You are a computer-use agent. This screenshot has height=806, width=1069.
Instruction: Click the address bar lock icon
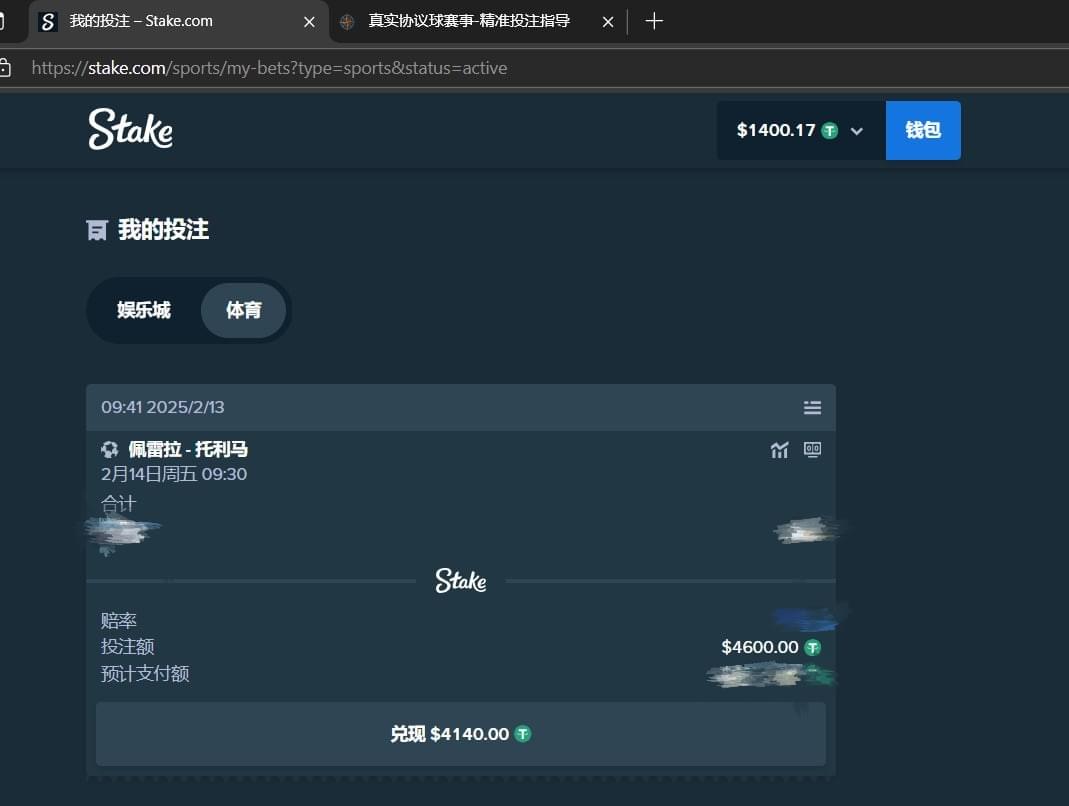pos(5,68)
